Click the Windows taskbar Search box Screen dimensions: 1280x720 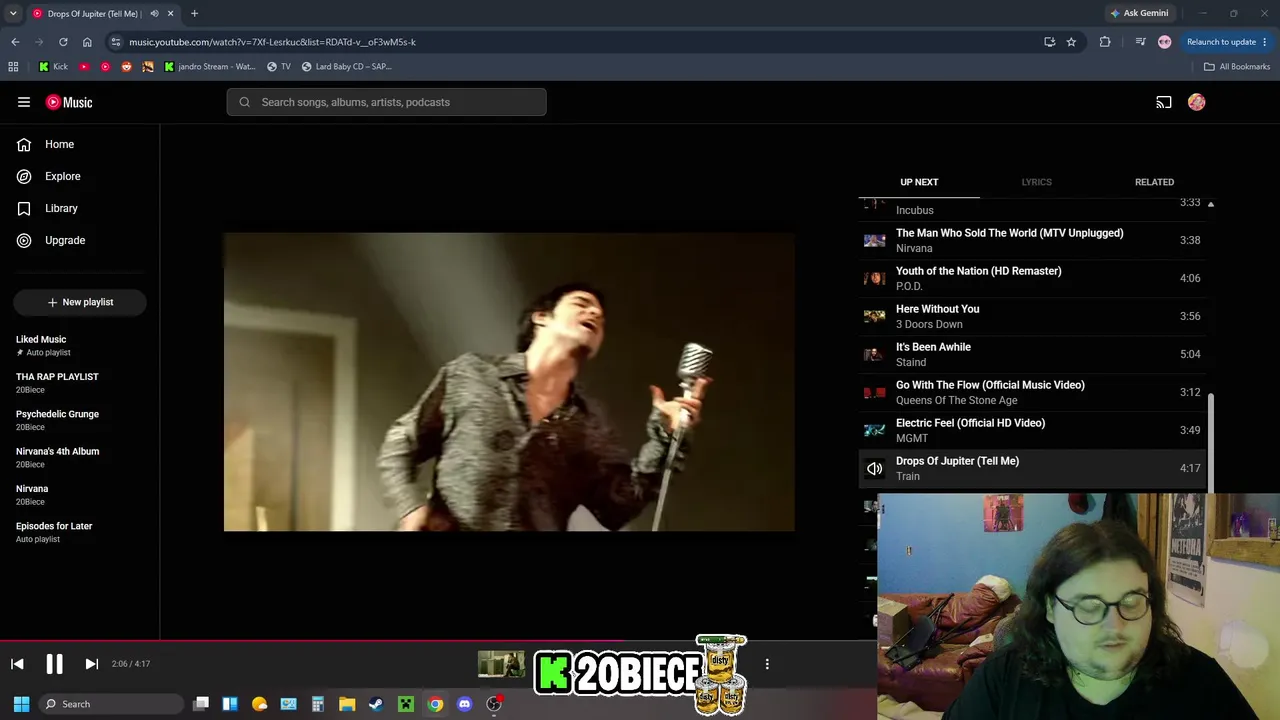coord(111,704)
